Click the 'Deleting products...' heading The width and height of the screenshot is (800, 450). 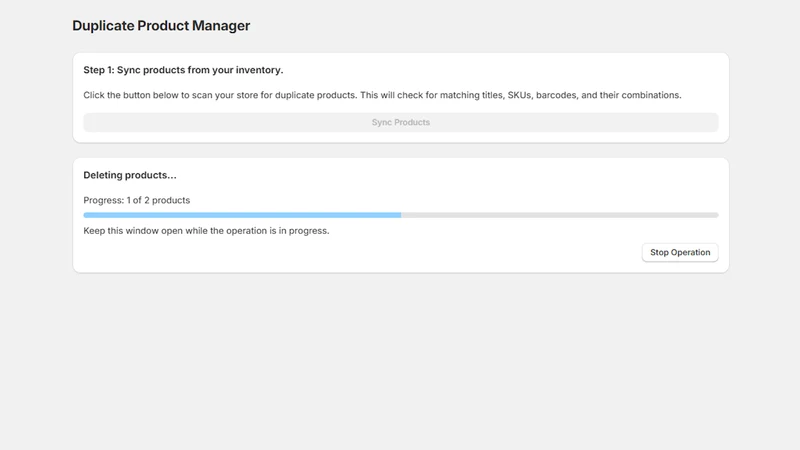click(130, 175)
